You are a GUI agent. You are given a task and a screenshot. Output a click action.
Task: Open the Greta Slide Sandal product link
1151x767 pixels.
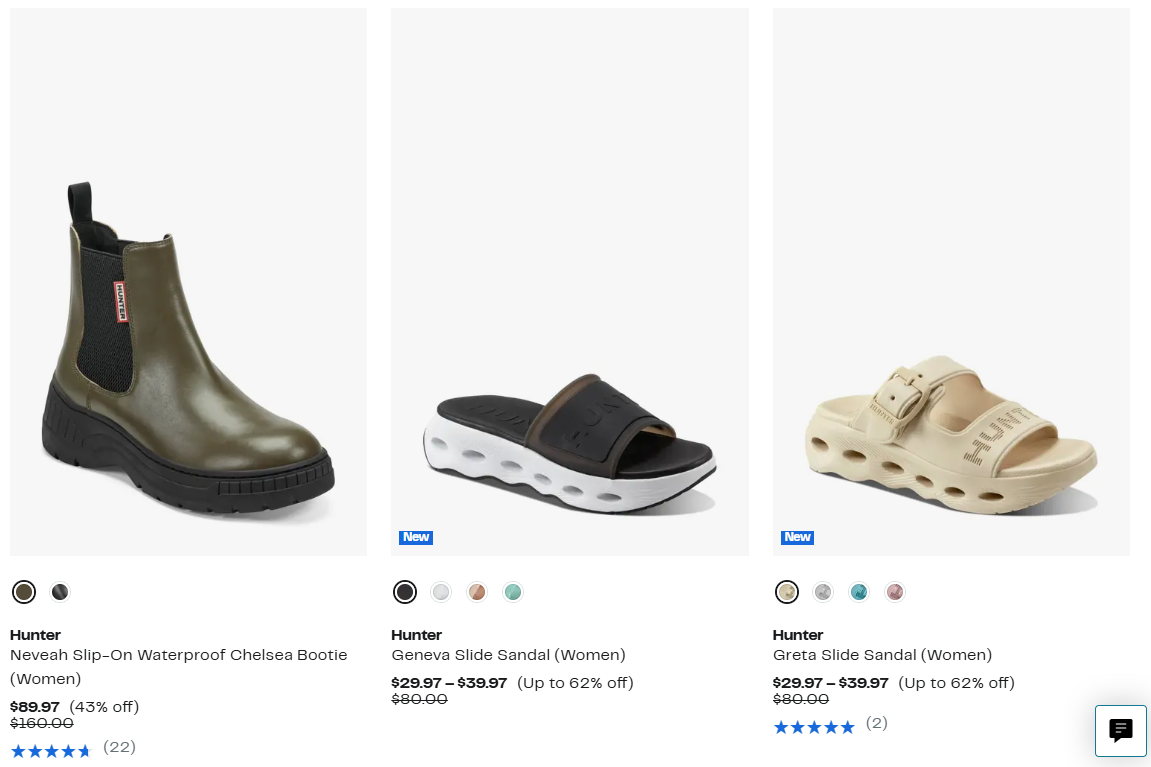[x=882, y=656]
